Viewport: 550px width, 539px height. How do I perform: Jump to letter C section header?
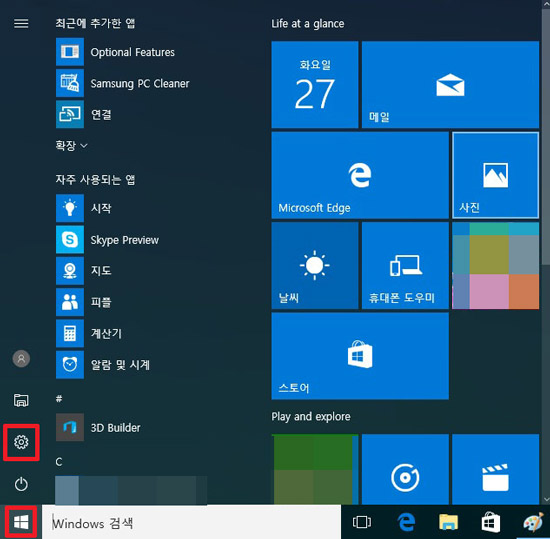[59, 462]
